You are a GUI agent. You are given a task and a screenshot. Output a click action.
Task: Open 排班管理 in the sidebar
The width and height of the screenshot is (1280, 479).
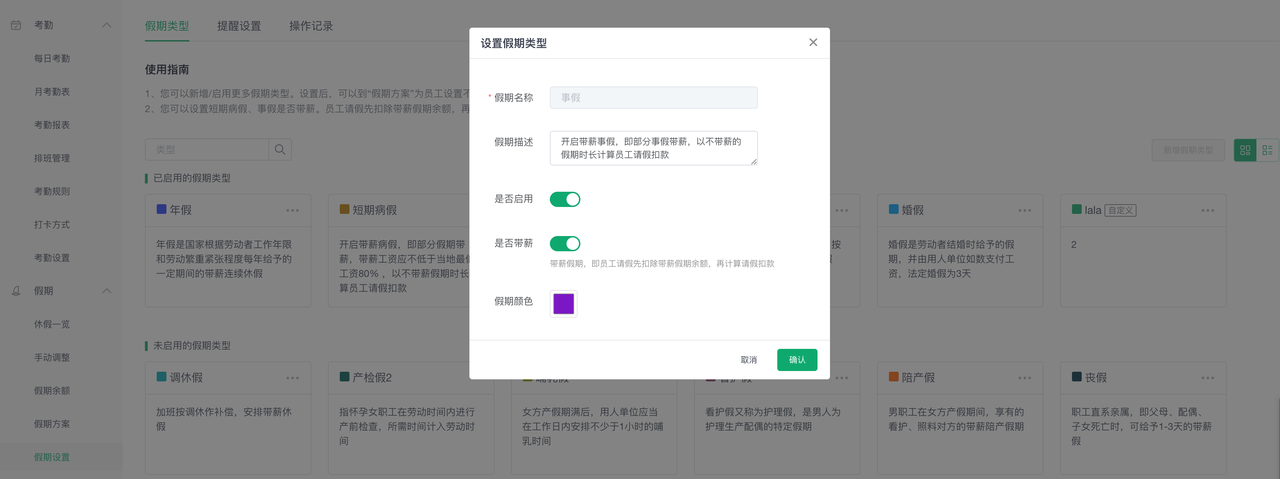(52, 158)
